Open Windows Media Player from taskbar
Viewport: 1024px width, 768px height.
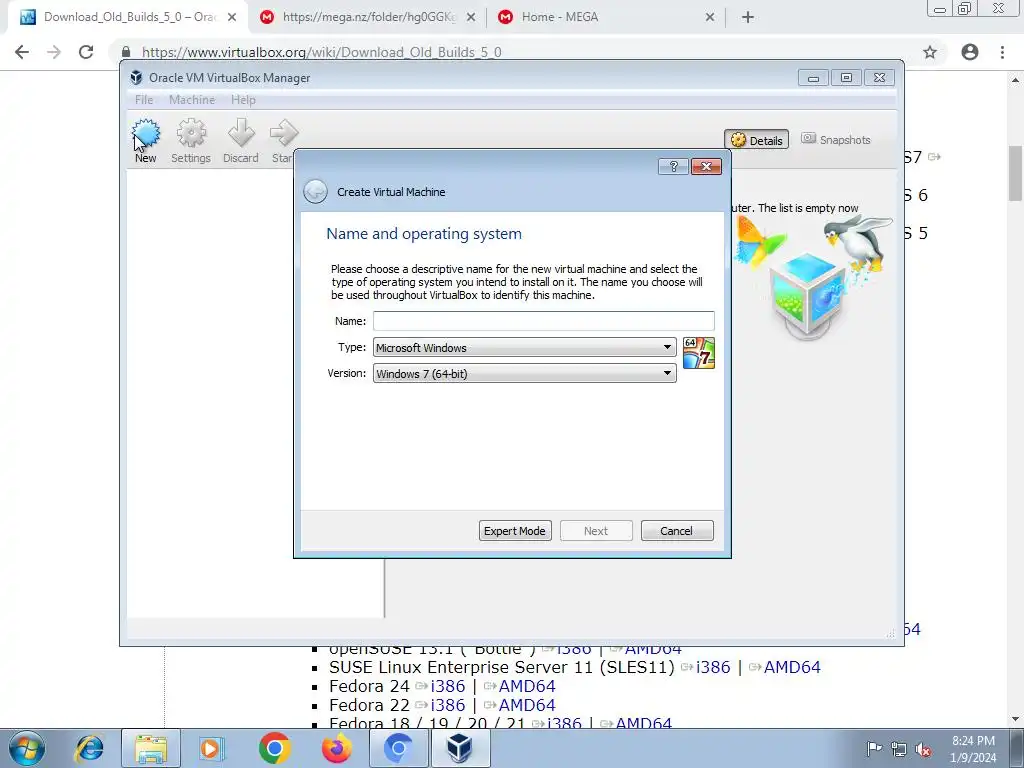[x=211, y=748]
